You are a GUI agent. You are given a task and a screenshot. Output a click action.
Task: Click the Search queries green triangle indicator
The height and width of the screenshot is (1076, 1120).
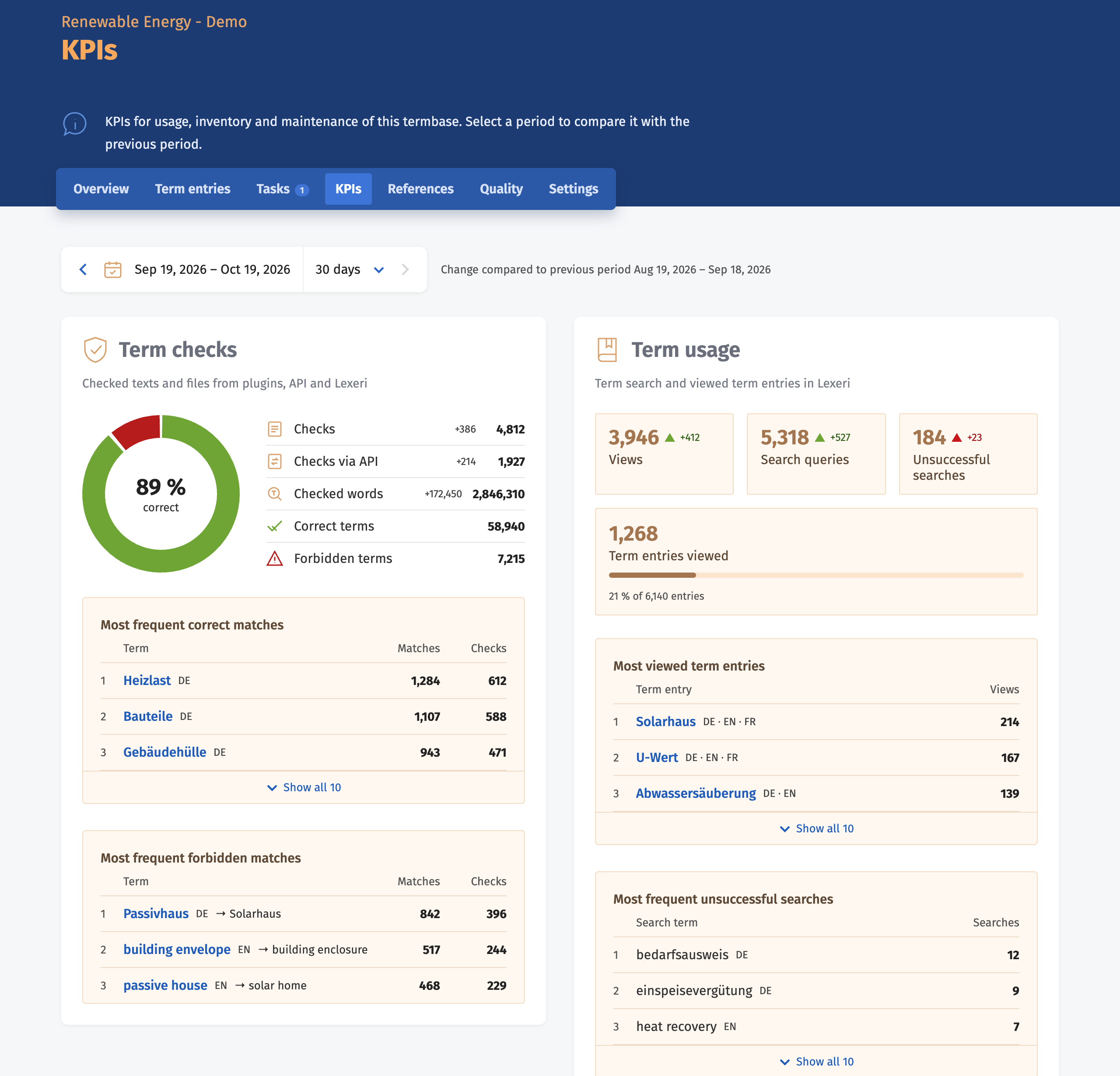tap(820, 438)
